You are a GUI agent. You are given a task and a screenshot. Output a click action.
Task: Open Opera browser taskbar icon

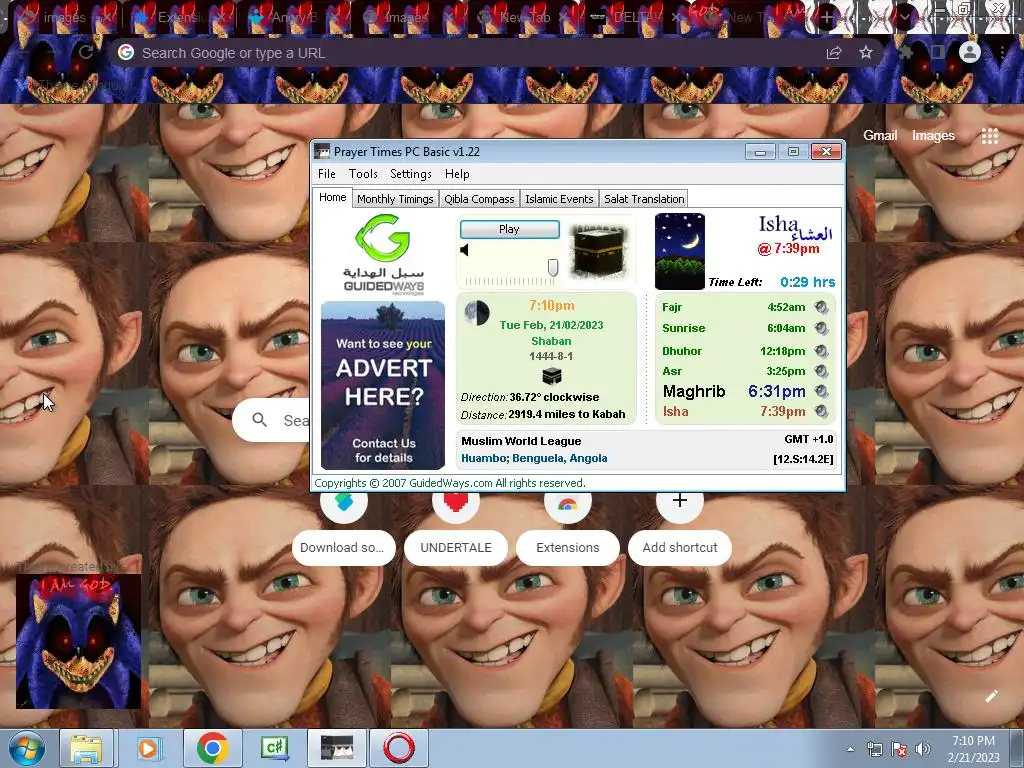[x=399, y=748]
